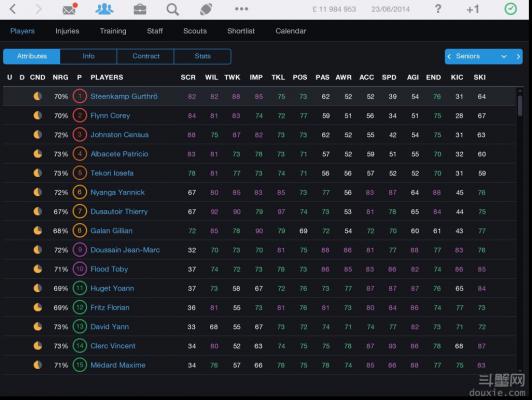Open the question mark help icon

[438, 9]
